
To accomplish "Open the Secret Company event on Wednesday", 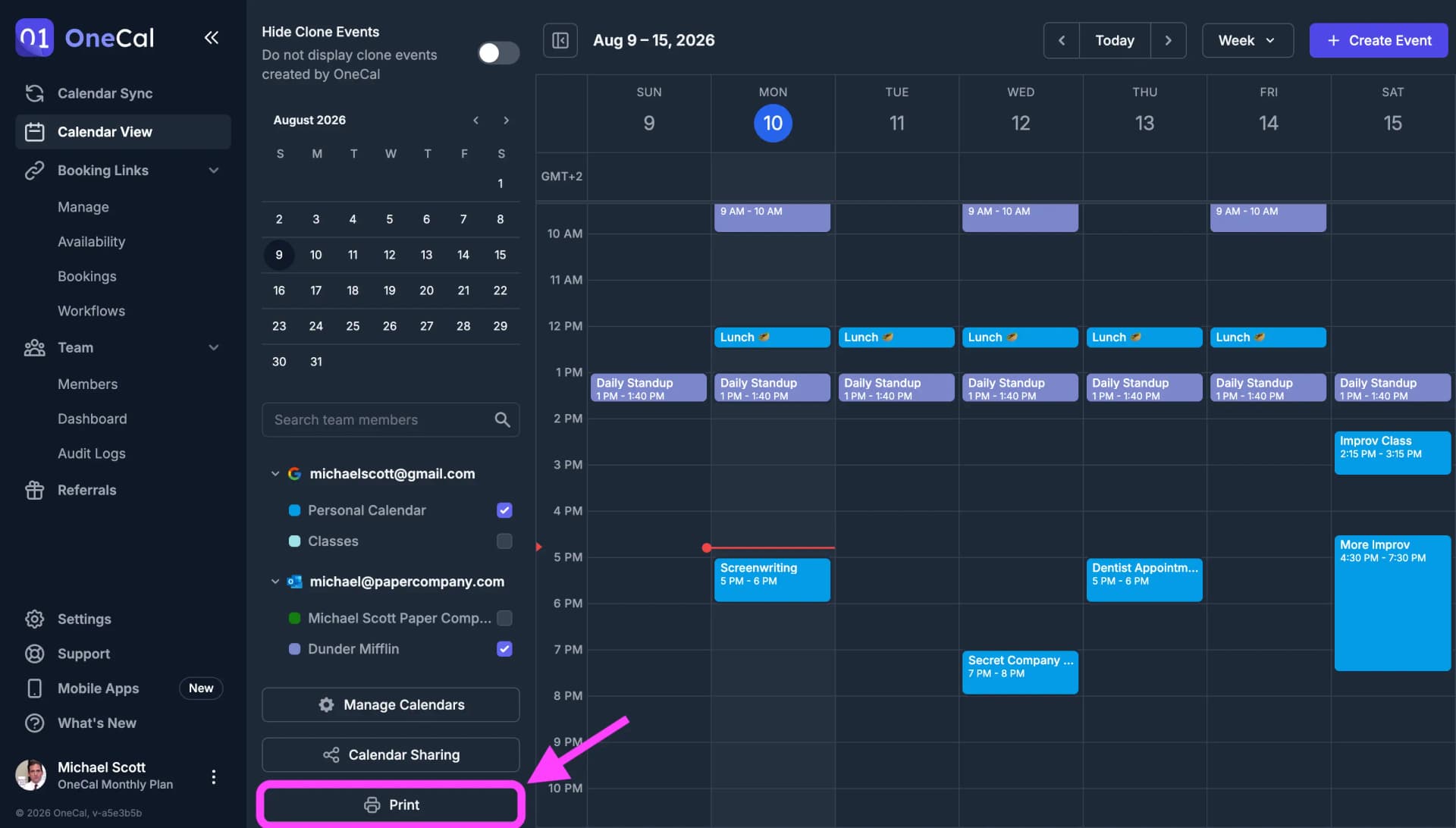I will pos(1020,673).
